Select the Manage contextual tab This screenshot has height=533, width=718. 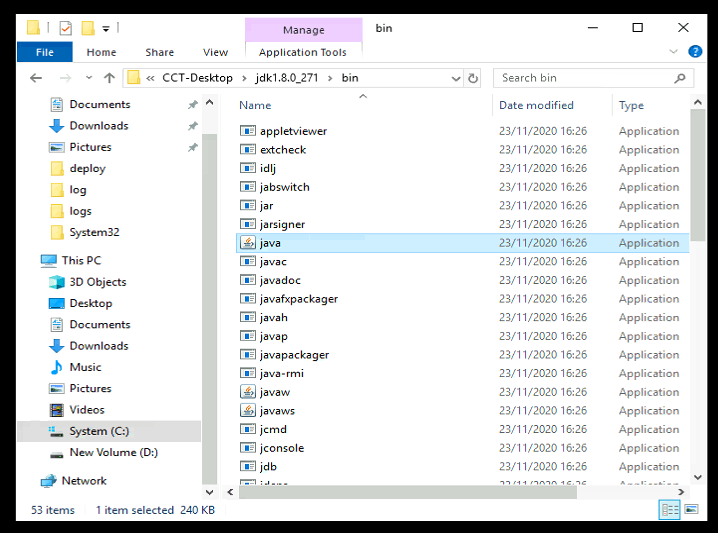click(x=304, y=30)
